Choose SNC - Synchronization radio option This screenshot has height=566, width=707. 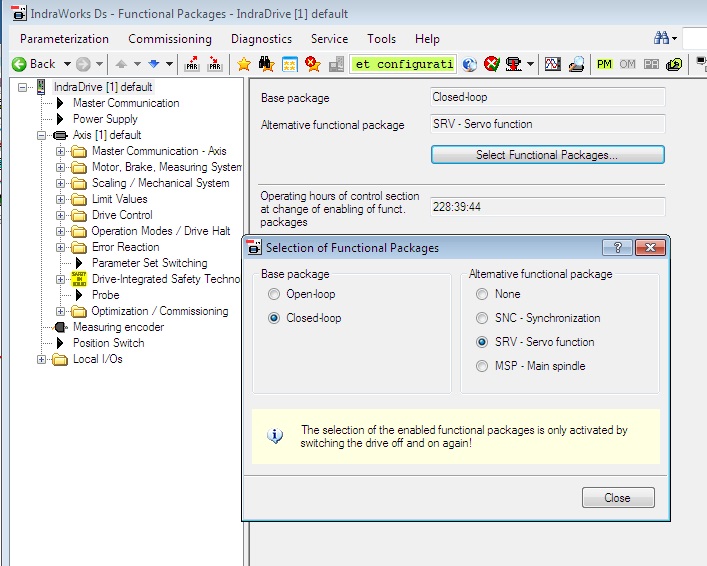click(482, 318)
